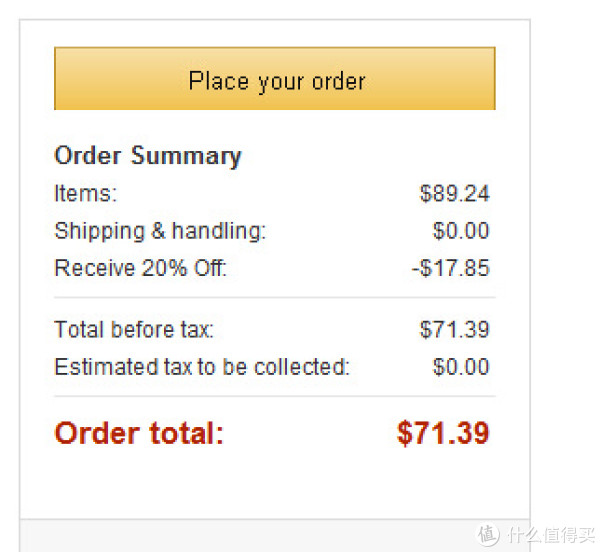Click the divider line above Order total
600x552 pixels.
(275, 396)
